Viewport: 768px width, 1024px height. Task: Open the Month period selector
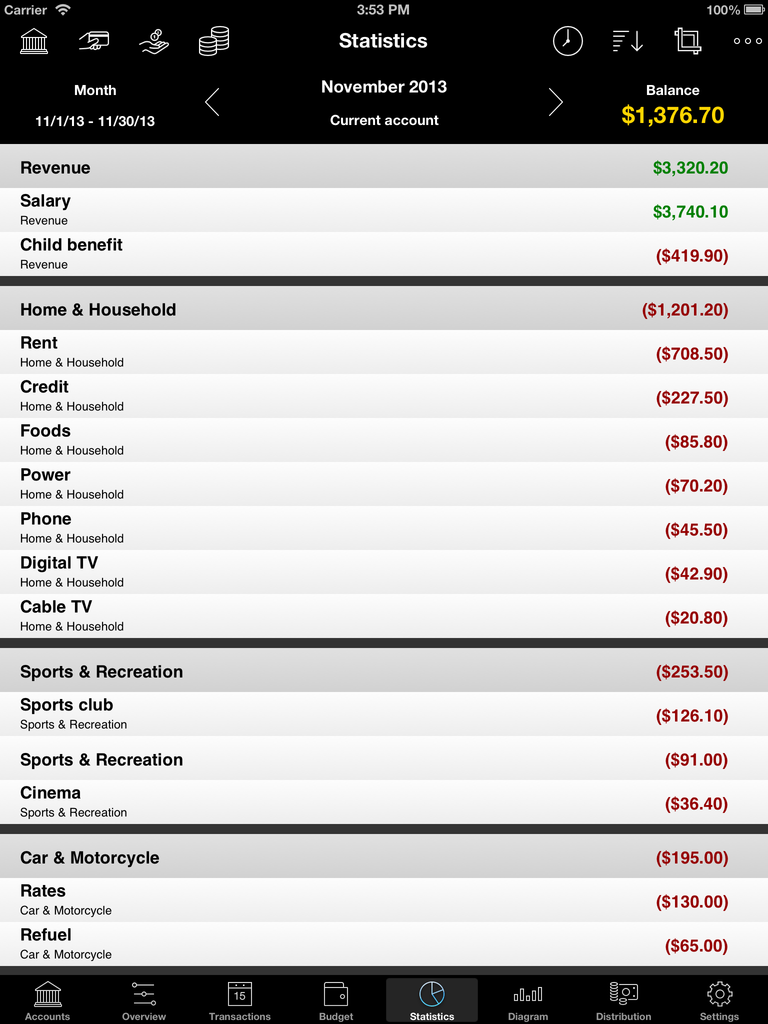click(x=95, y=105)
